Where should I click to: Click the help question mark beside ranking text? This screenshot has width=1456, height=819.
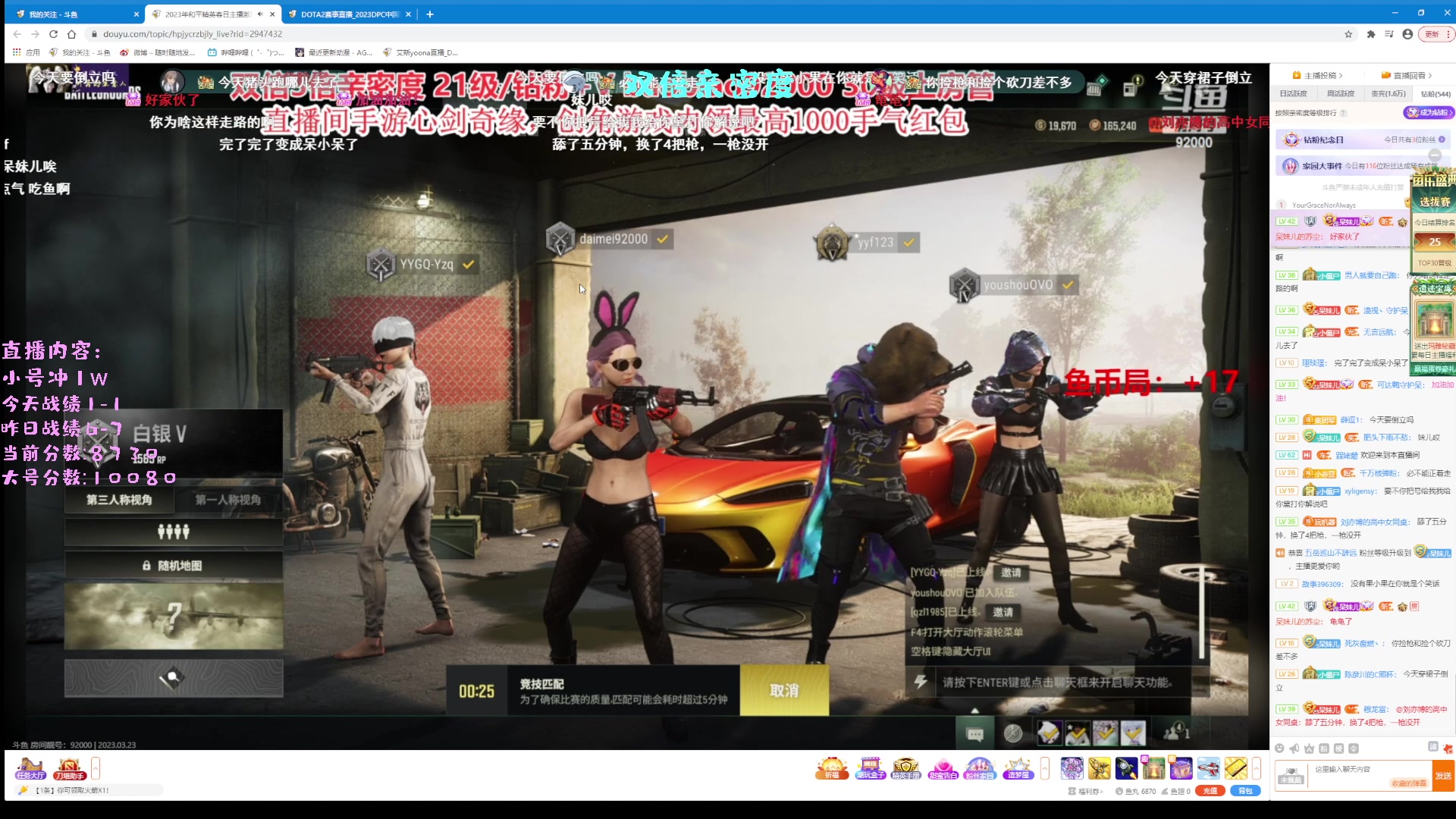point(1343,113)
